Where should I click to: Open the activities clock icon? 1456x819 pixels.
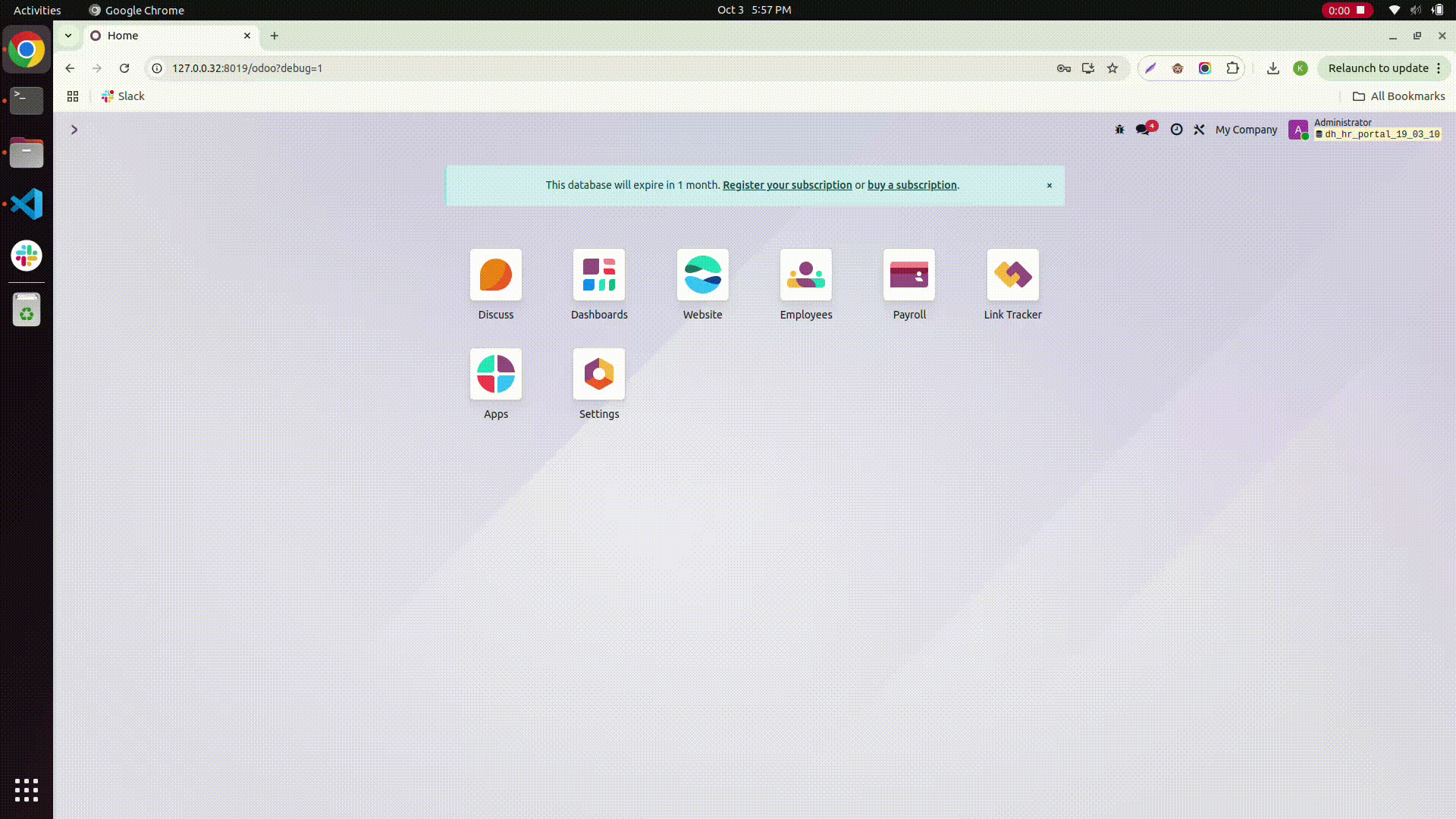click(1176, 130)
